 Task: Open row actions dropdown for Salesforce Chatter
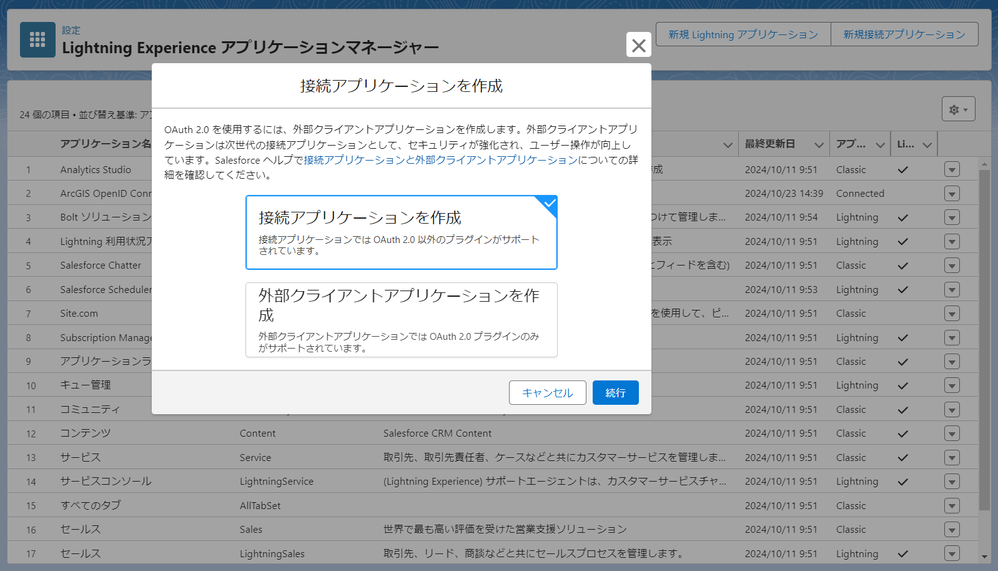[x=952, y=265]
